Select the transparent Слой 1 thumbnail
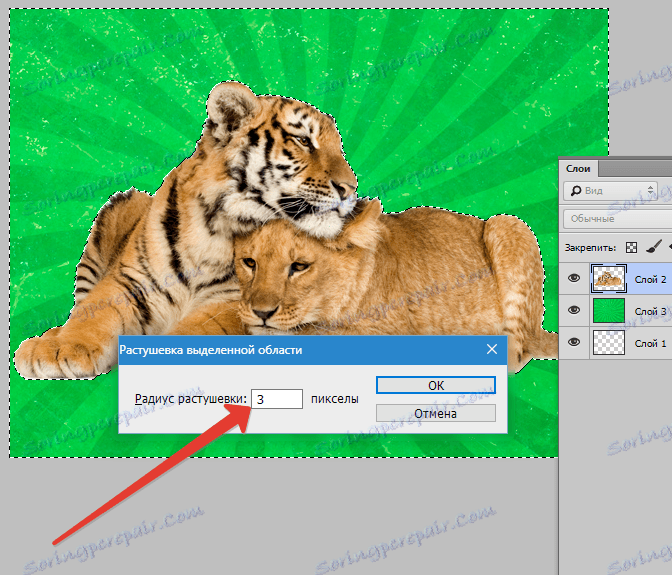The image size is (672, 575). coord(609,342)
